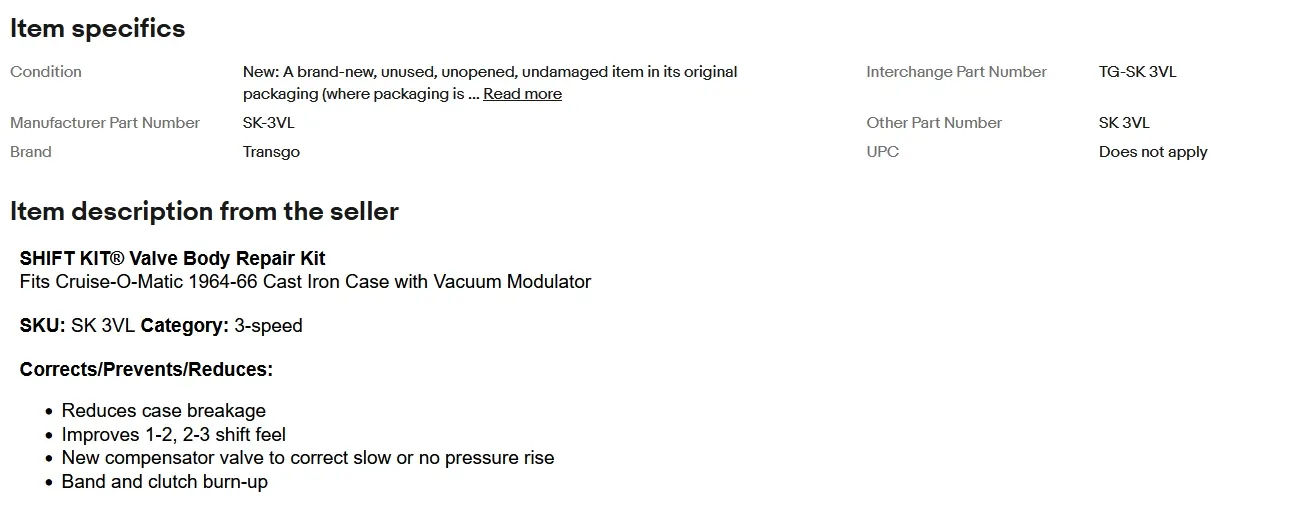Click the Brand value Transgo
The height and width of the screenshot is (521, 1299).
point(271,152)
